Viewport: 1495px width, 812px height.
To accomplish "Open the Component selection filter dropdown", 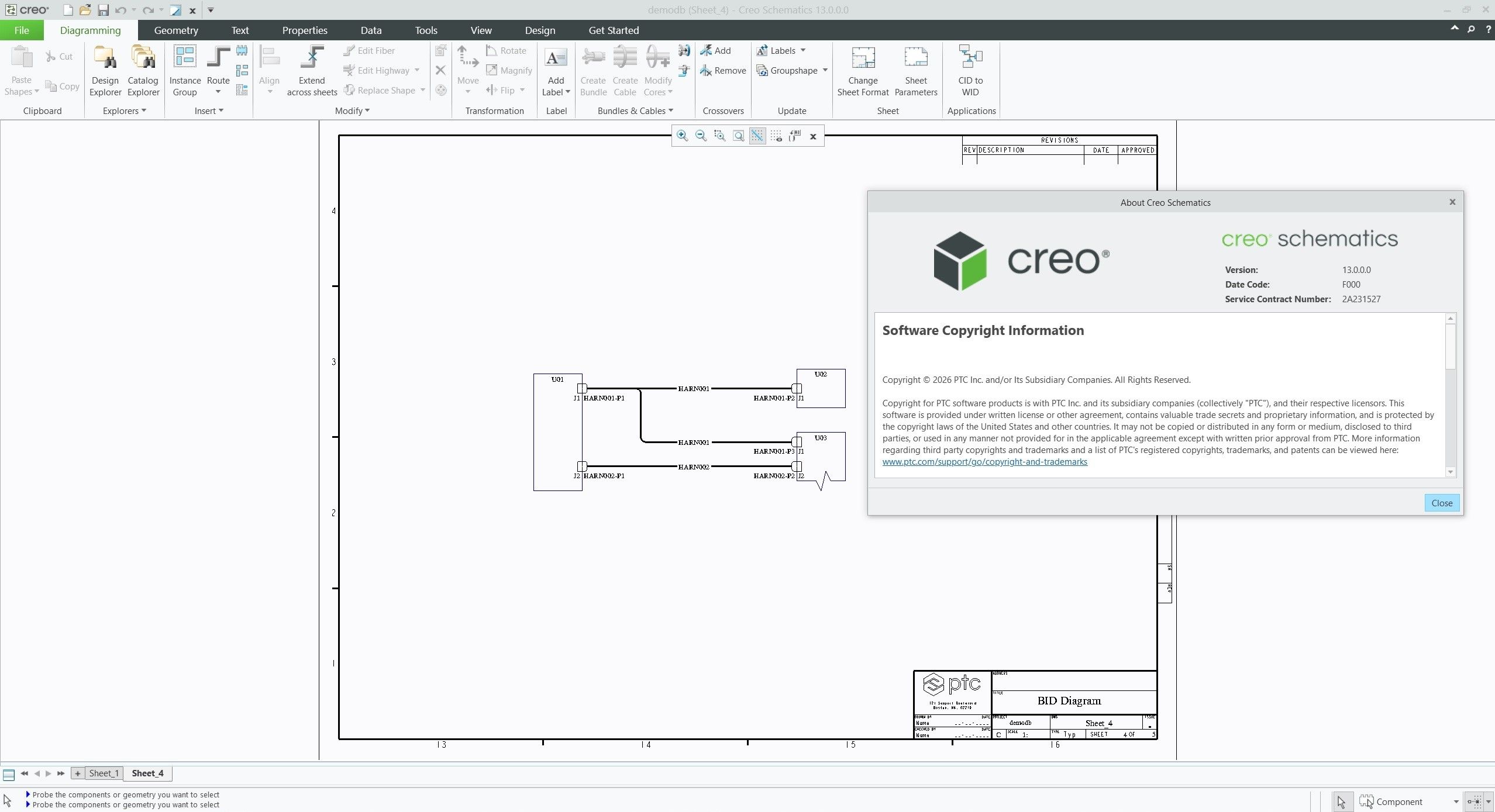I will (x=1456, y=801).
